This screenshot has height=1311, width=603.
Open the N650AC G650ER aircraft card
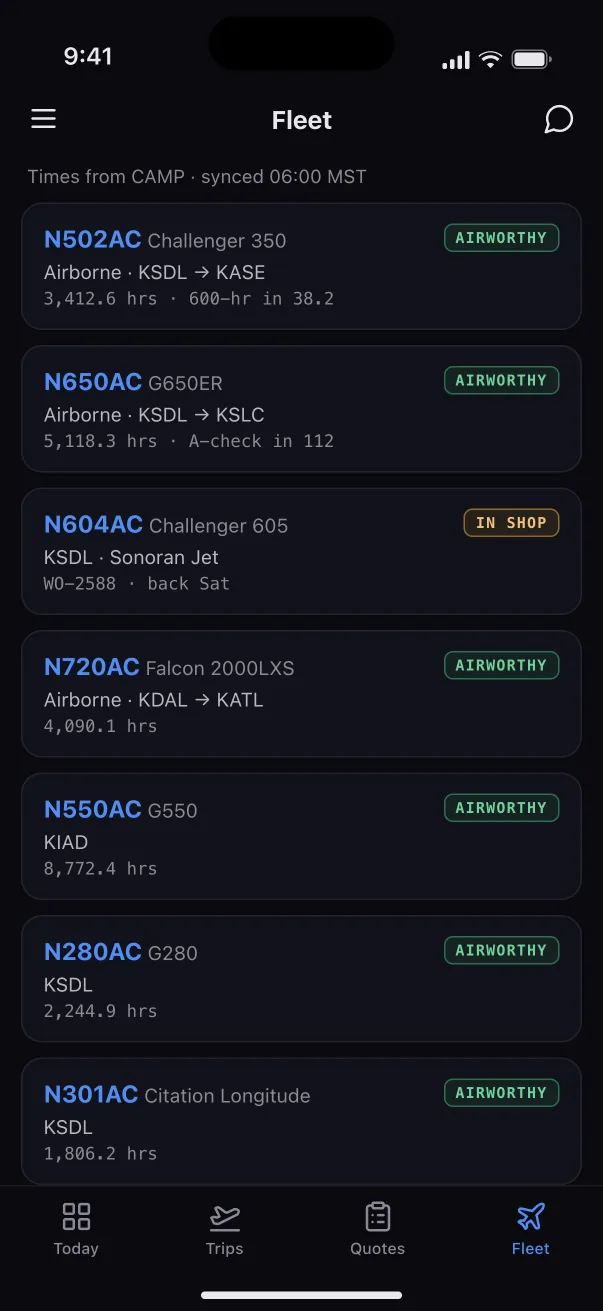click(301, 408)
